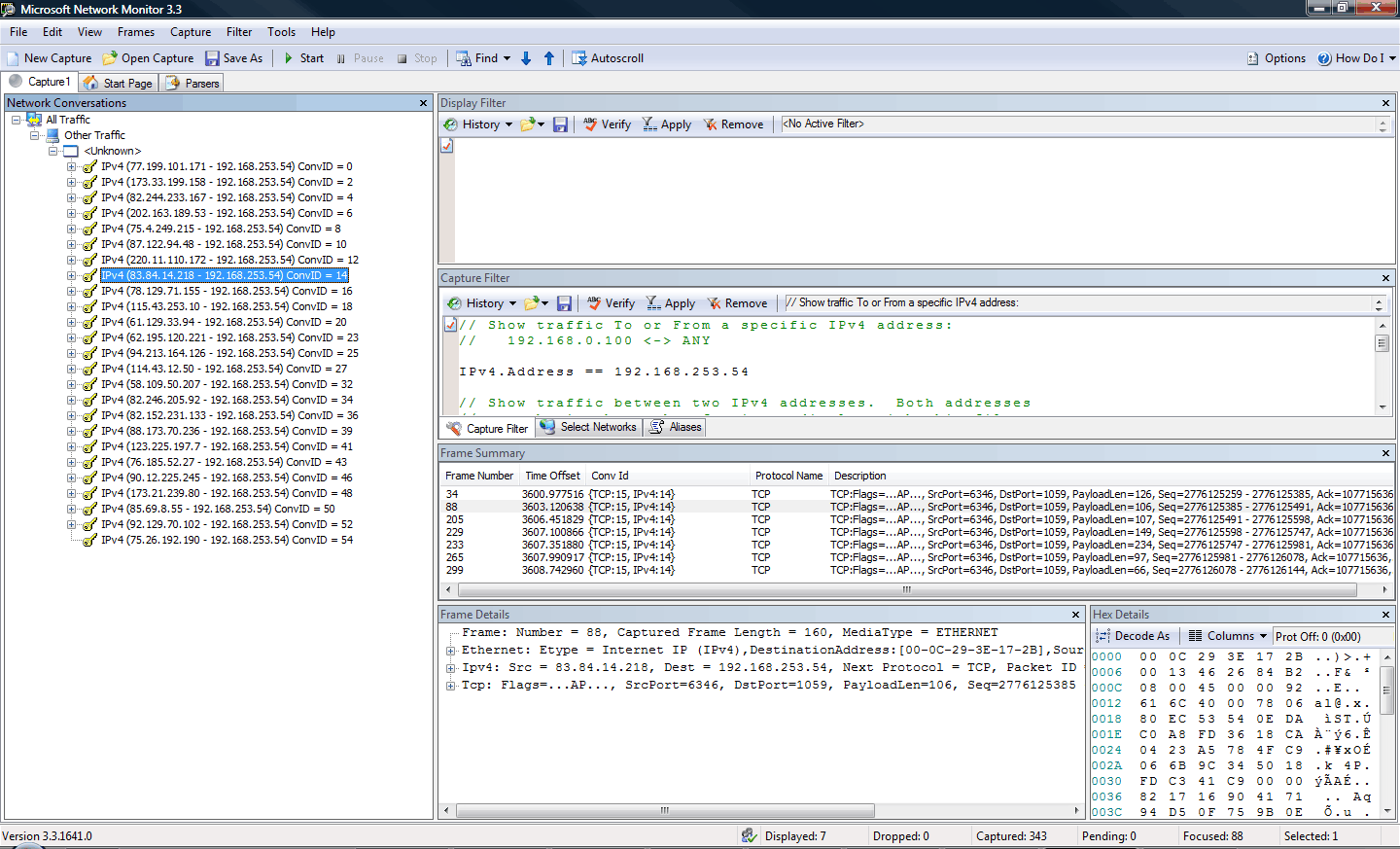Click Remove in the Display Filter toolbar
Viewport: 1400px width, 849px height.
[733, 124]
